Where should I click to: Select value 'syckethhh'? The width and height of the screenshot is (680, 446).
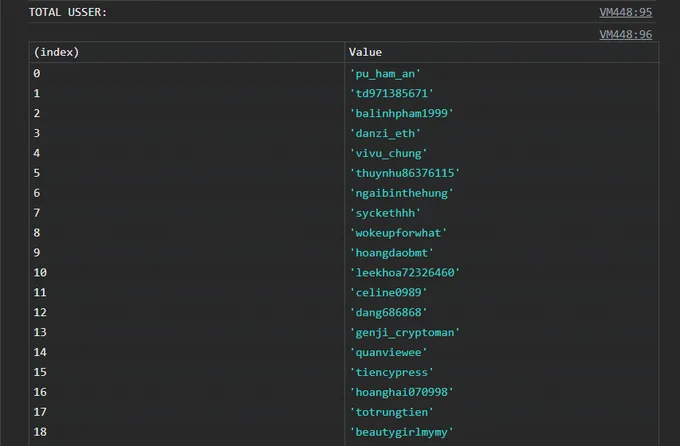coord(385,213)
